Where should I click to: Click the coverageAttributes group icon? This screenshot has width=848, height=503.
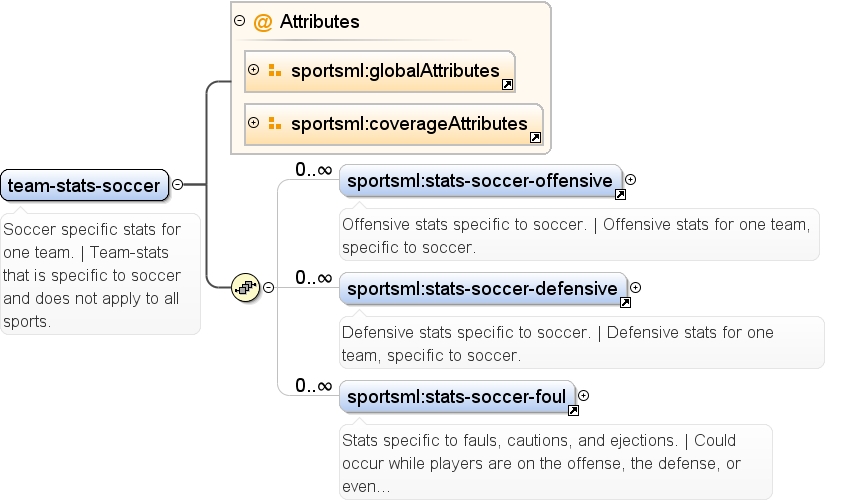[275, 123]
